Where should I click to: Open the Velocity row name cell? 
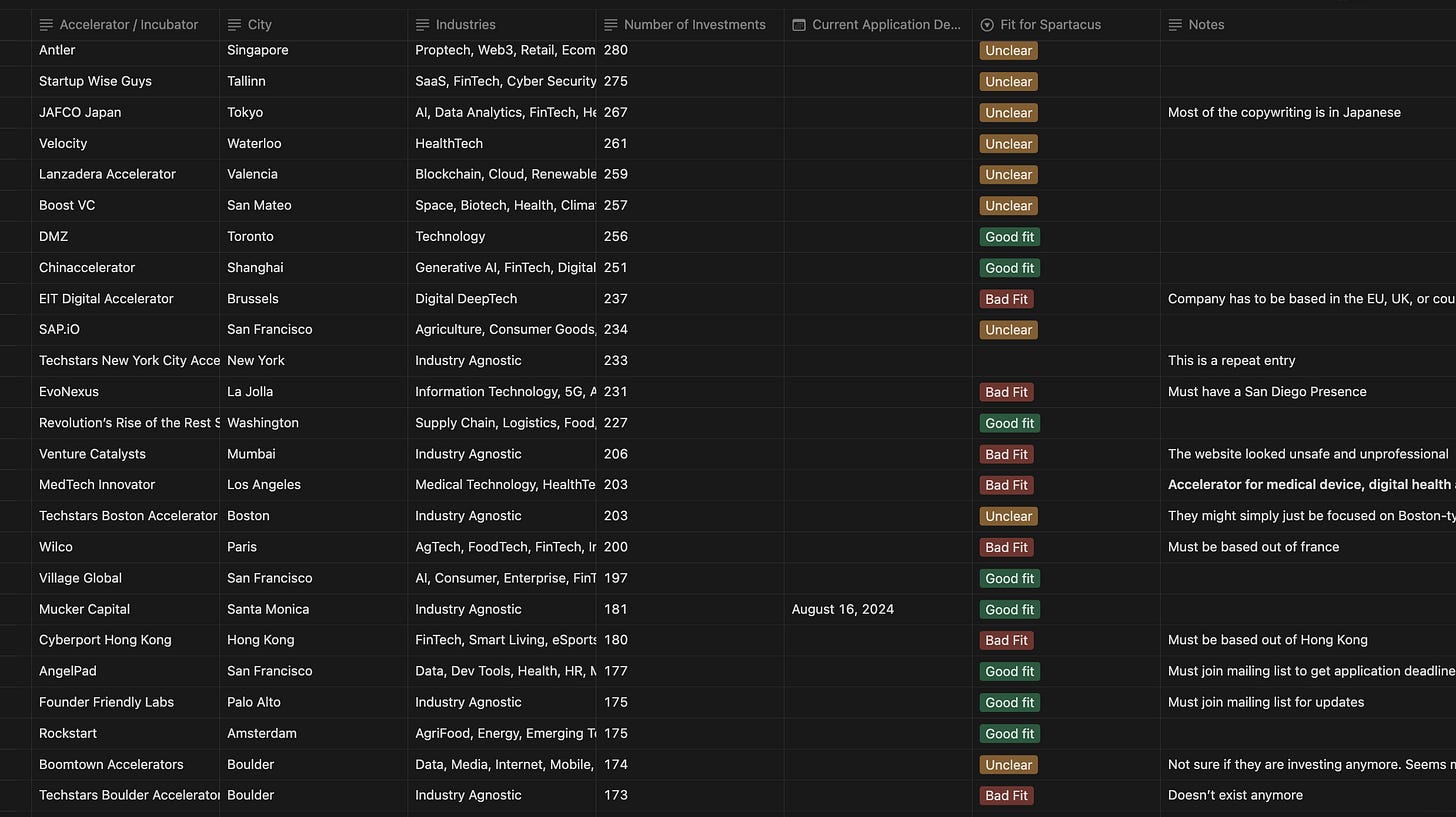point(125,143)
